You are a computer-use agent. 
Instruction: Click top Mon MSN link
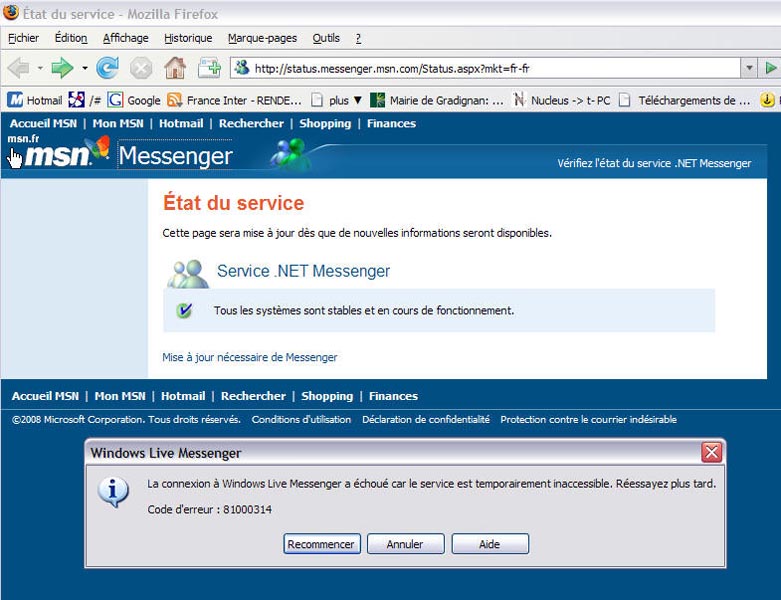point(118,123)
